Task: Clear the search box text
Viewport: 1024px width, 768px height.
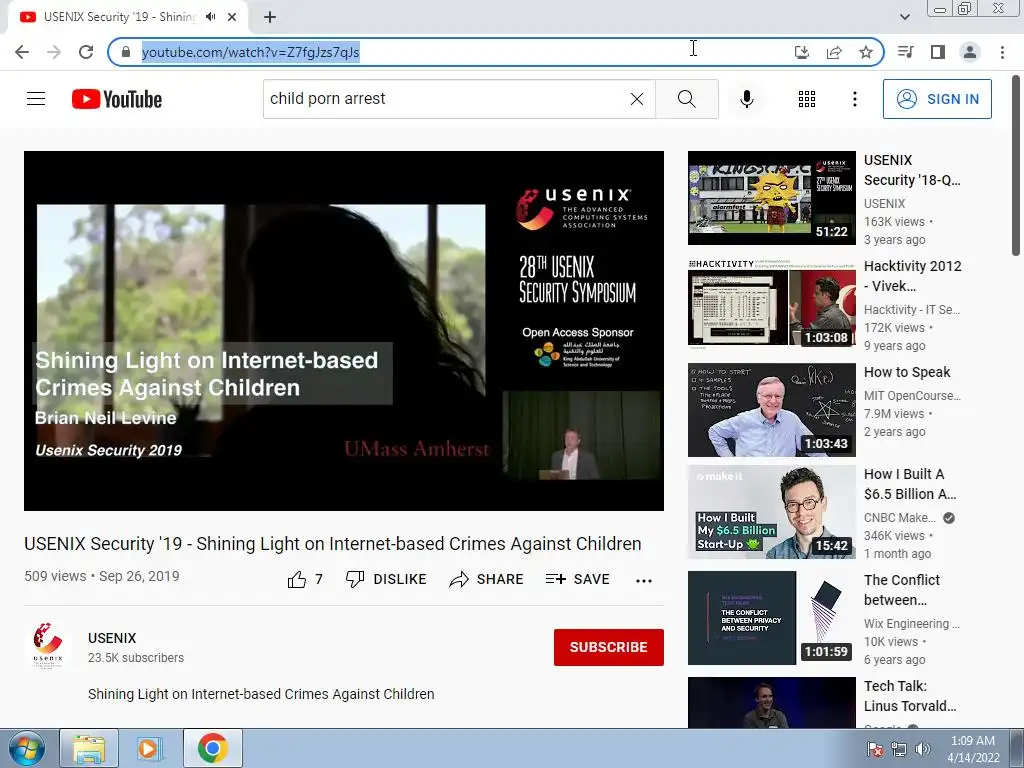Action: click(637, 99)
